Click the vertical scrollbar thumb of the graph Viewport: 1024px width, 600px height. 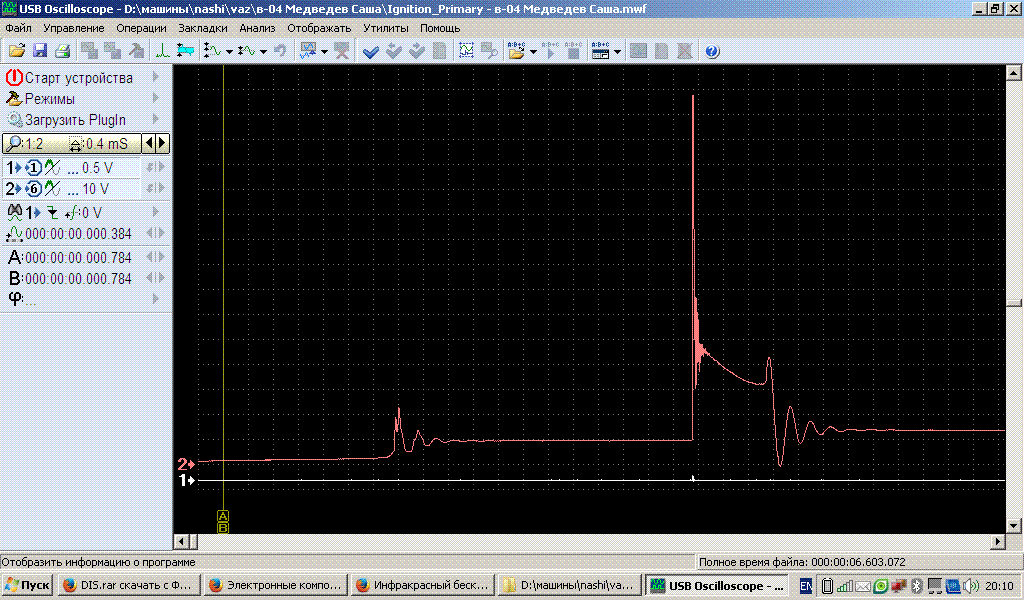(x=1014, y=303)
